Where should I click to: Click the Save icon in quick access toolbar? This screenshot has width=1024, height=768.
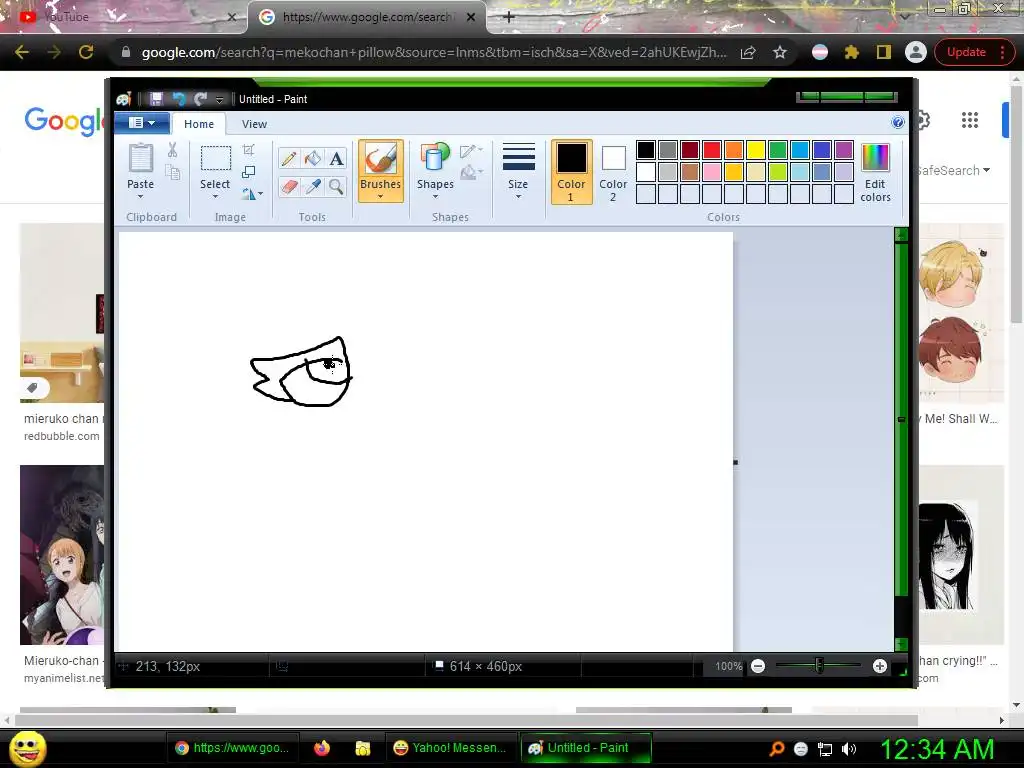tap(156, 99)
